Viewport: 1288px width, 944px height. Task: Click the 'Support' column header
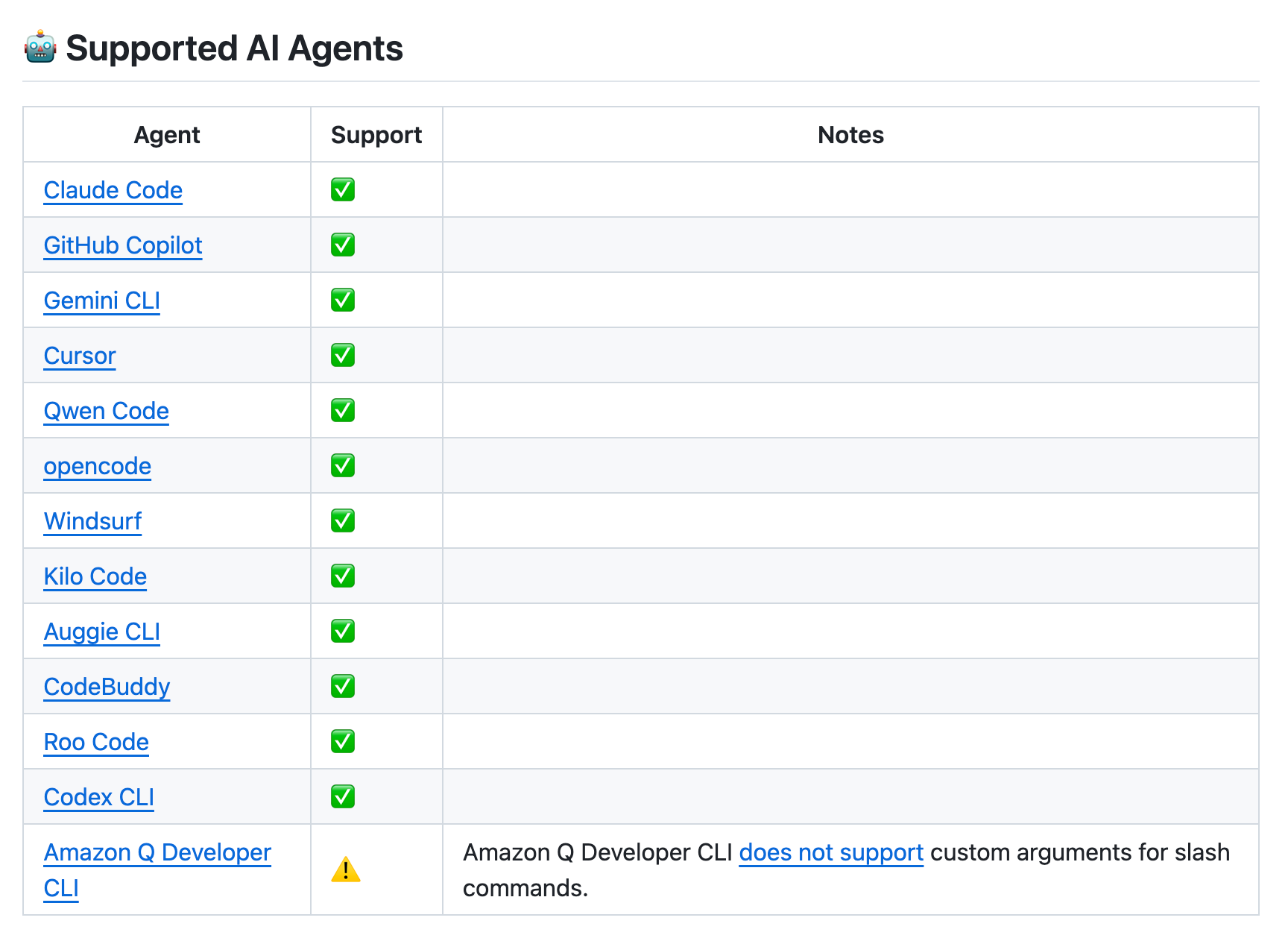click(x=376, y=135)
